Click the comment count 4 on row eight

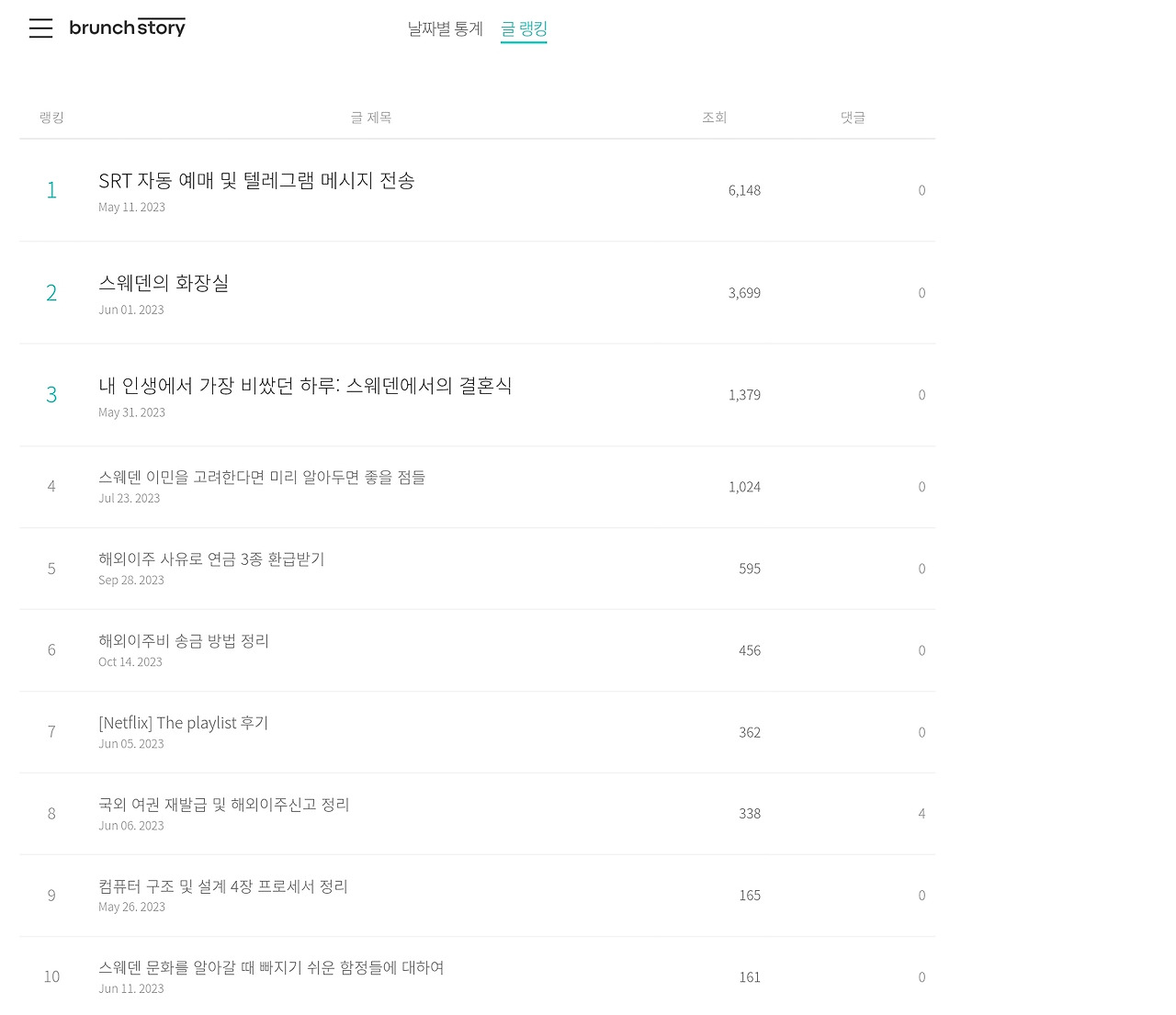pos(922,813)
